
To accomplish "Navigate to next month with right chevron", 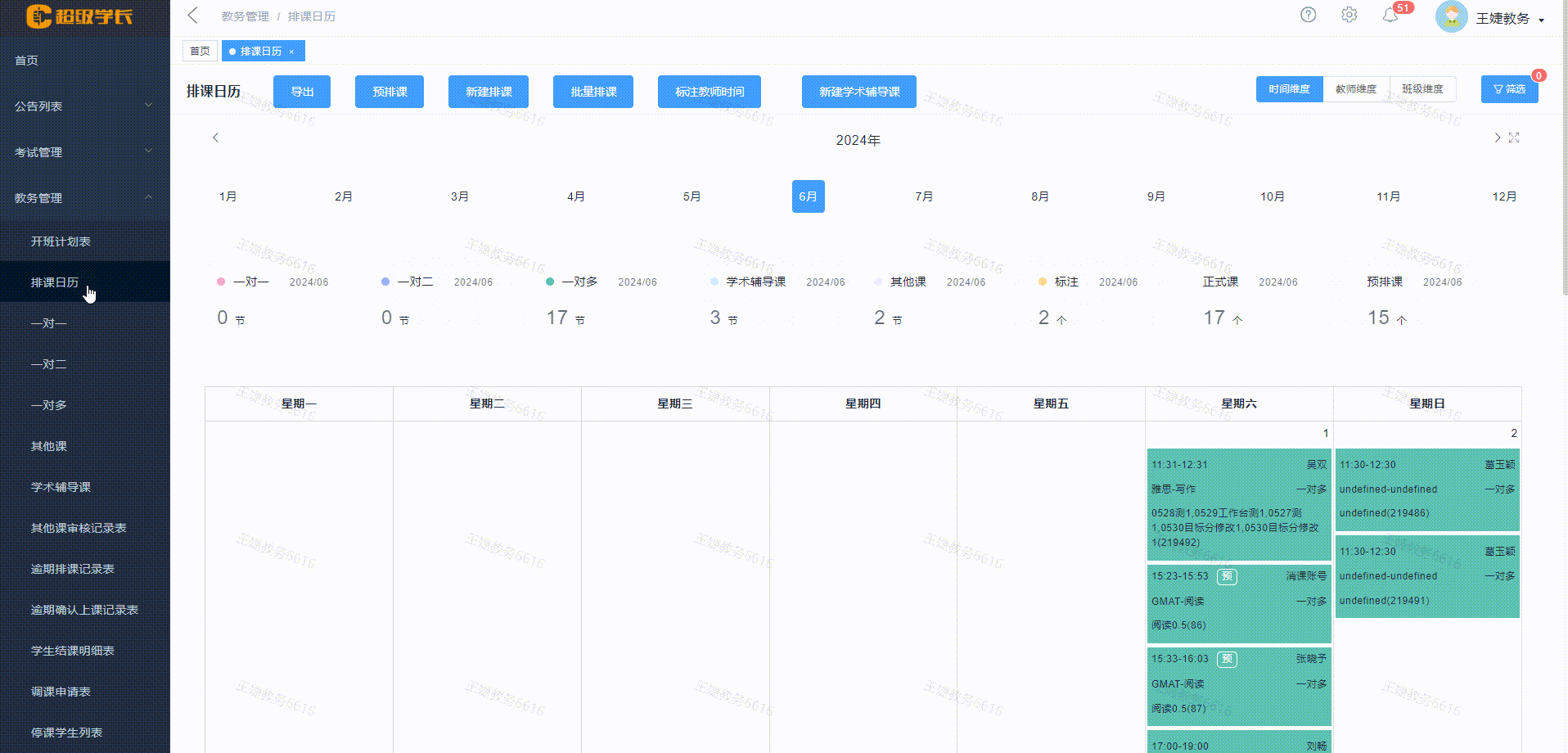I will click(x=1497, y=138).
